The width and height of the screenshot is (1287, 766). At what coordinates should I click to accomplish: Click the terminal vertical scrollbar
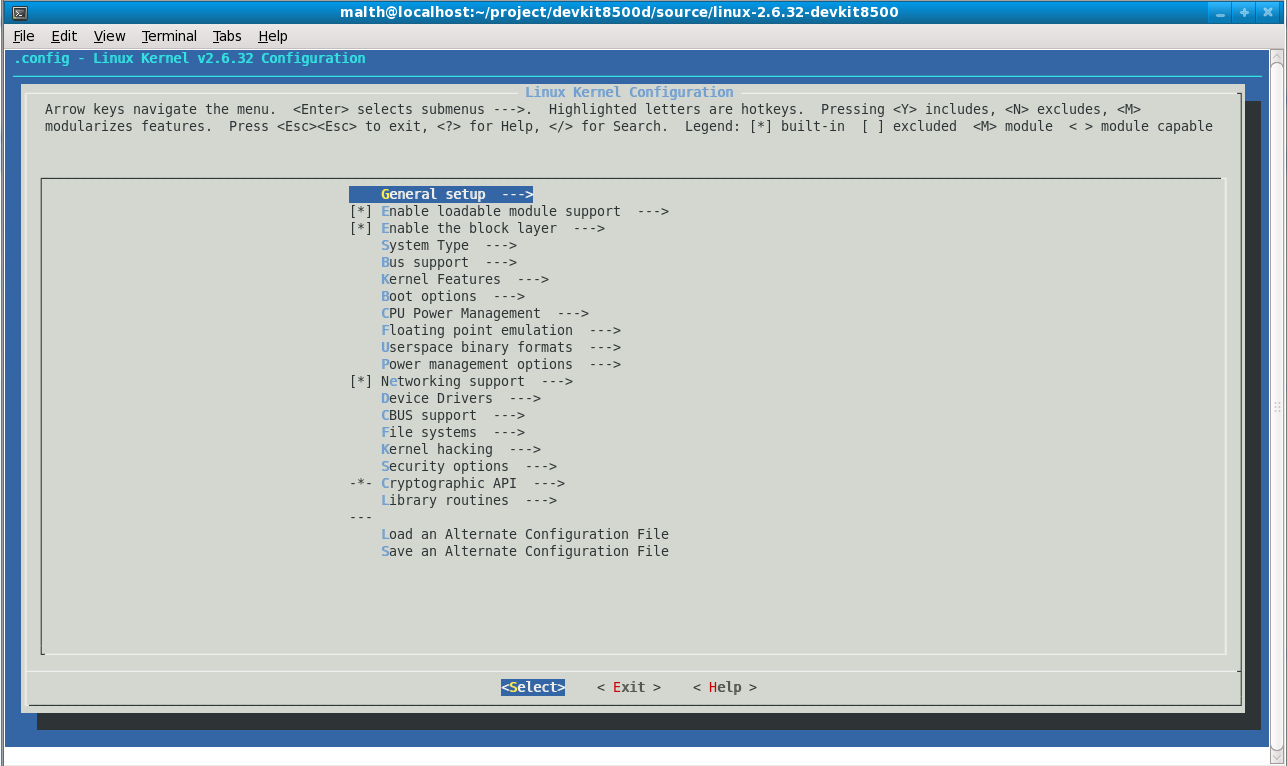[x=1277, y=405]
